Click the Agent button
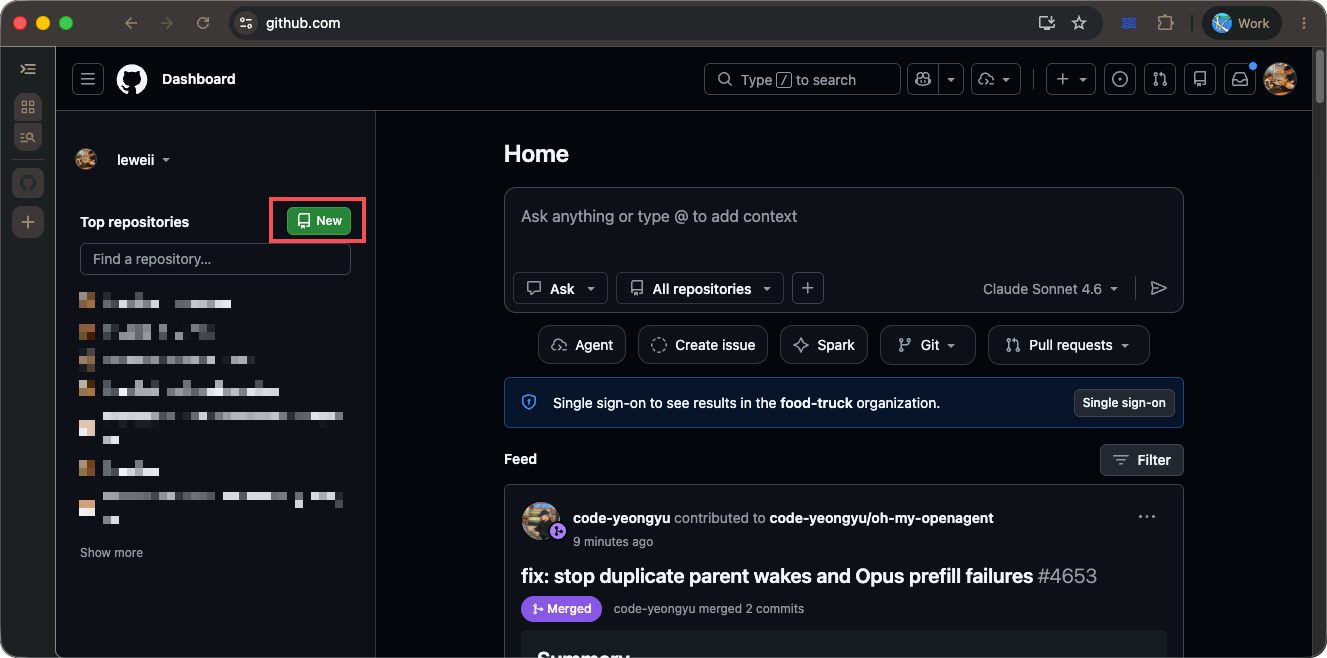 click(582, 345)
